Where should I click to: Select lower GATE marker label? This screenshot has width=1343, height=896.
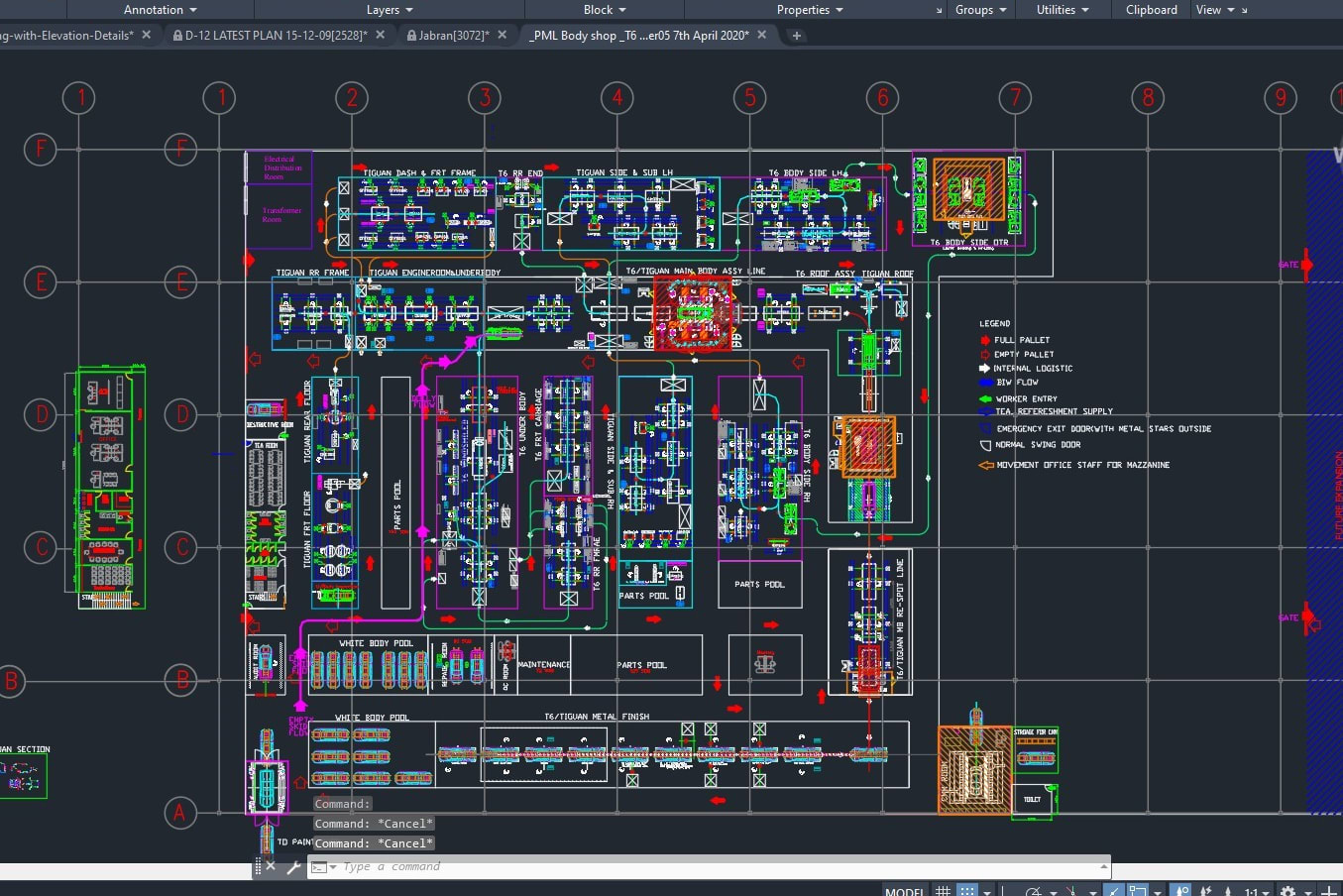tap(1288, 617)
